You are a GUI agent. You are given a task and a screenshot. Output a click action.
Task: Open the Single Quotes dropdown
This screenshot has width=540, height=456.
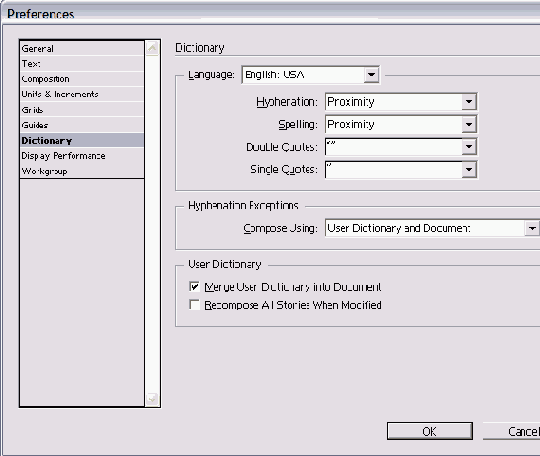[x=469, y=169]
